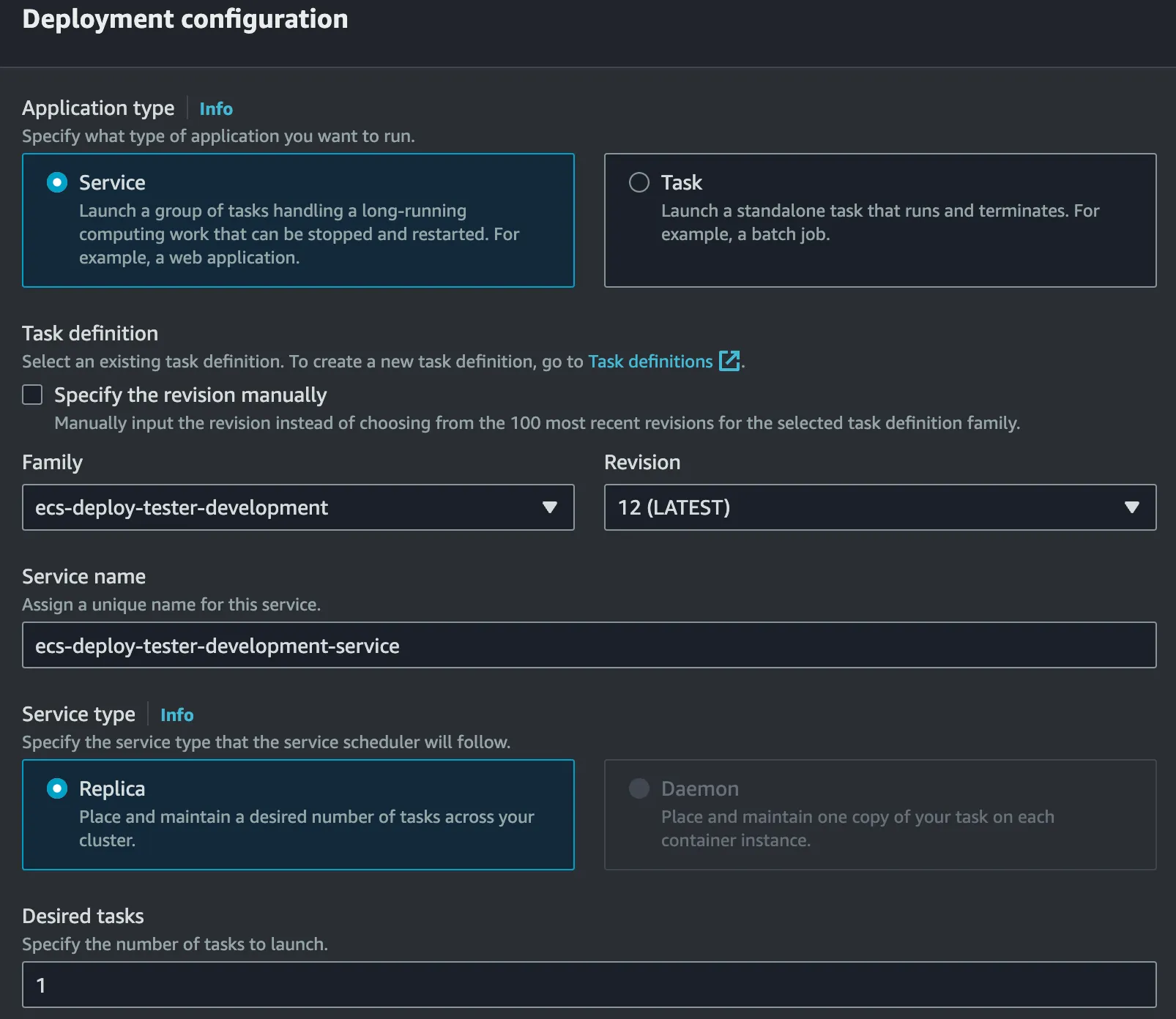Screen dimensions: 1176x1019
Task: Select the Task application type radio
Action: tap(639, 182)
